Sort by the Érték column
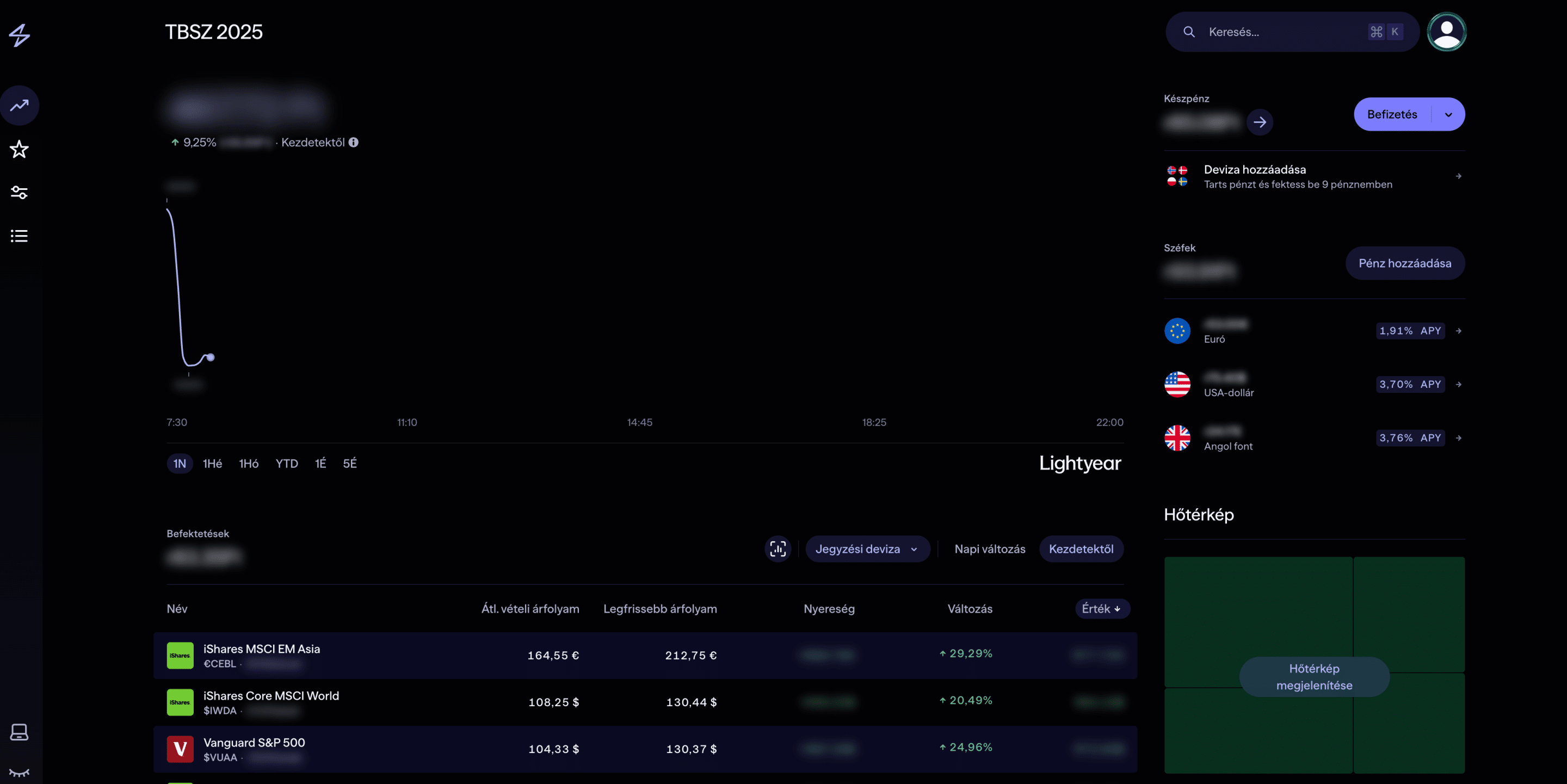This screenshot has width=1567, height=784. pos(1102,608)
